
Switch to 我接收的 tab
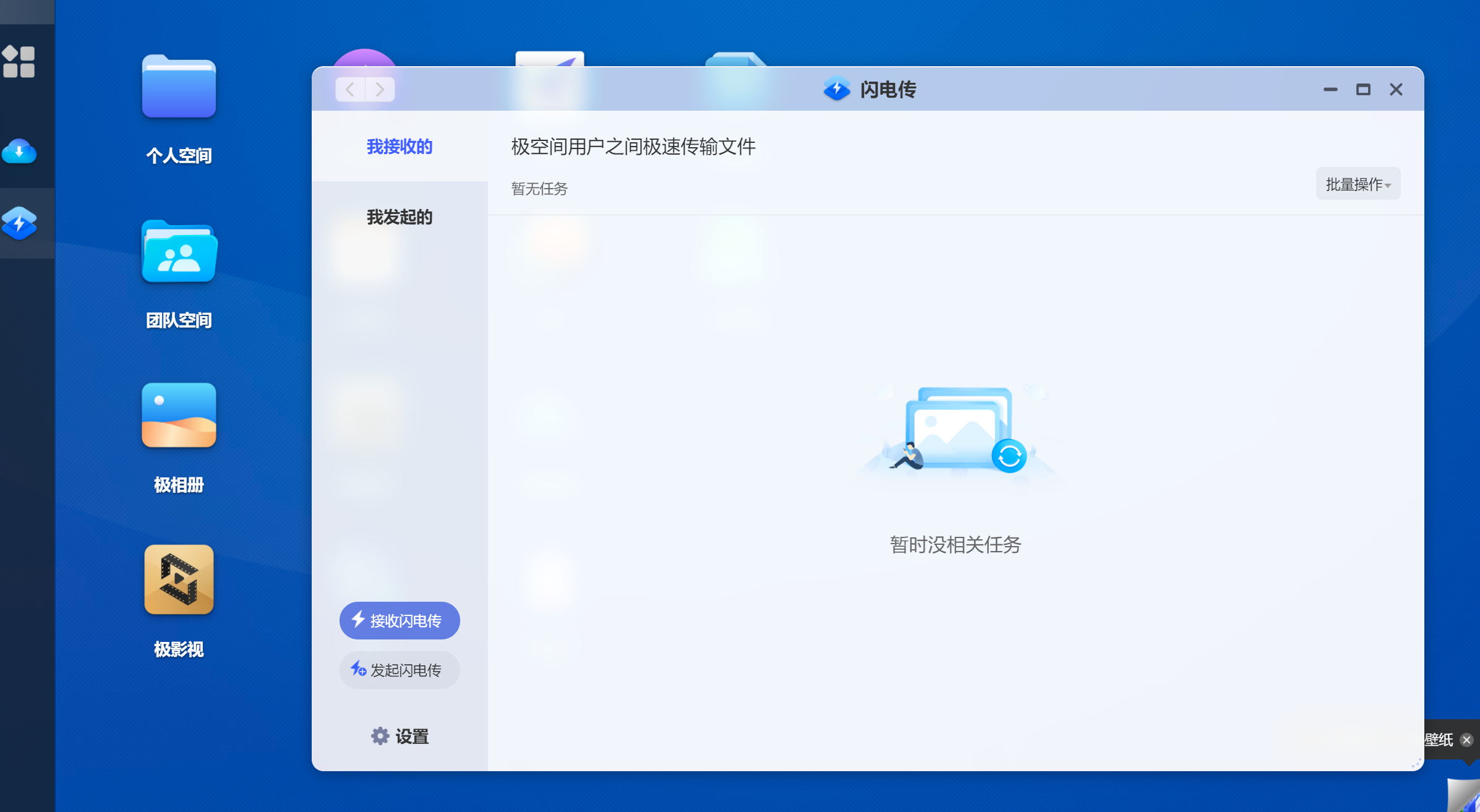(400, 147)
